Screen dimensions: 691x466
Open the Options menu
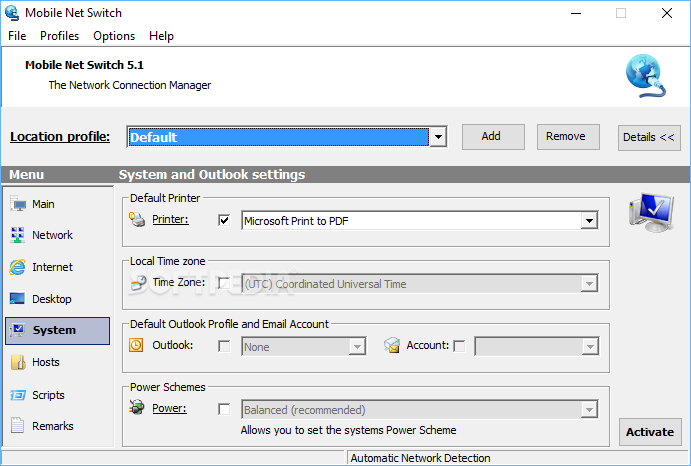click(114, 36)
